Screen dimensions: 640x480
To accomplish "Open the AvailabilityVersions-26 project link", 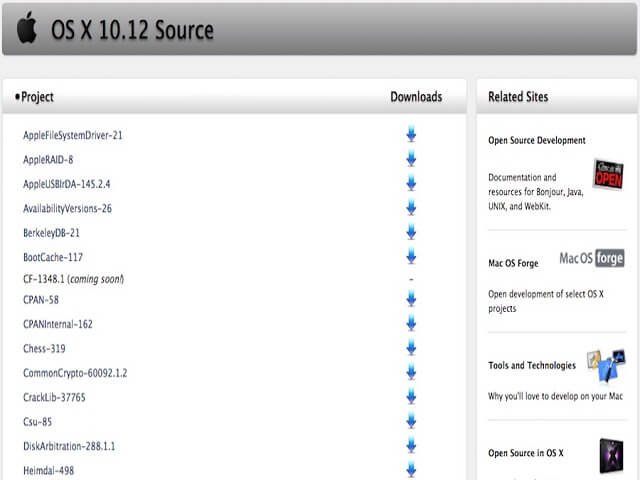I will click(x=67, y=209).
